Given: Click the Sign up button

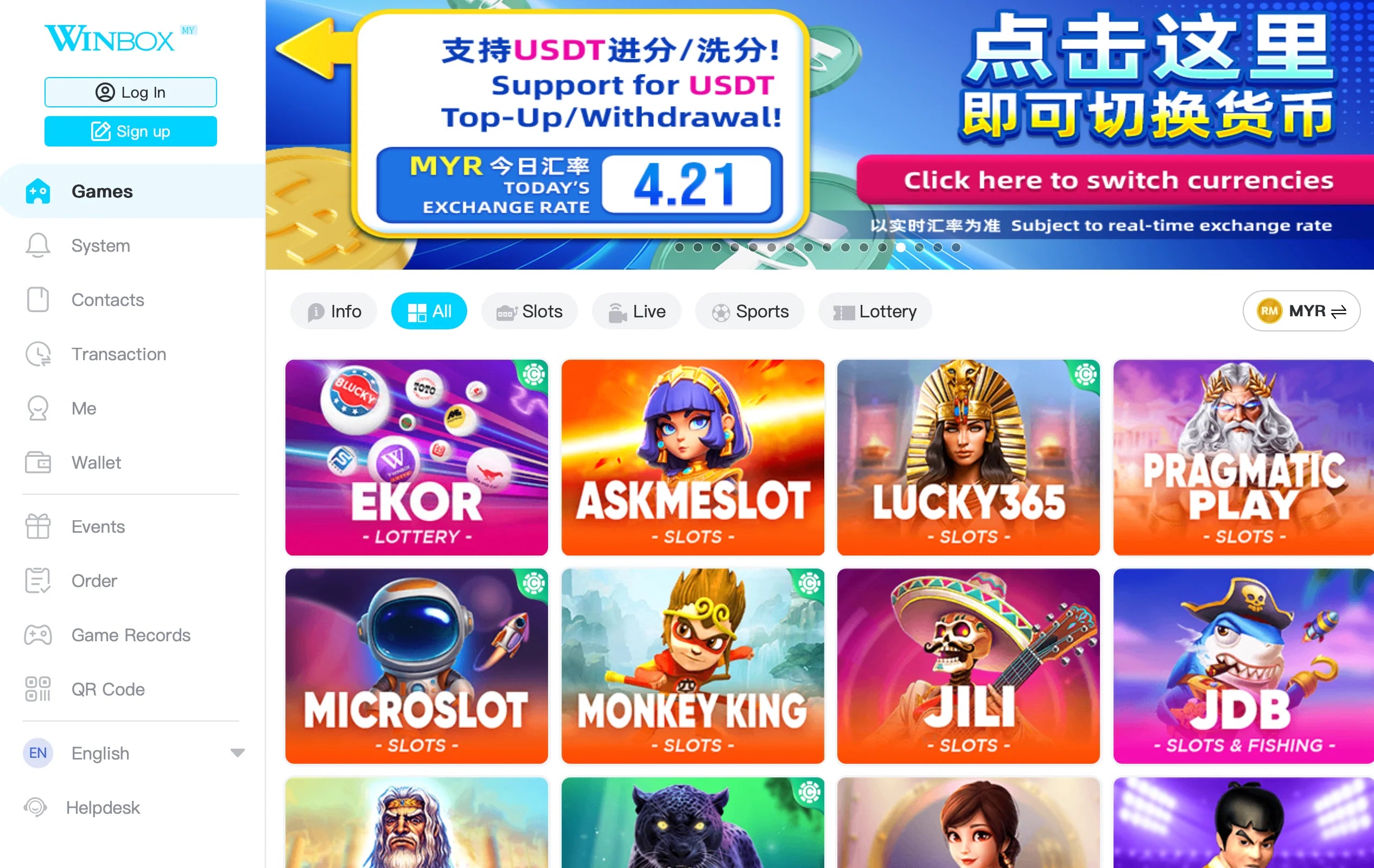Looking at the screenshot, I should (x=131, y=131).
